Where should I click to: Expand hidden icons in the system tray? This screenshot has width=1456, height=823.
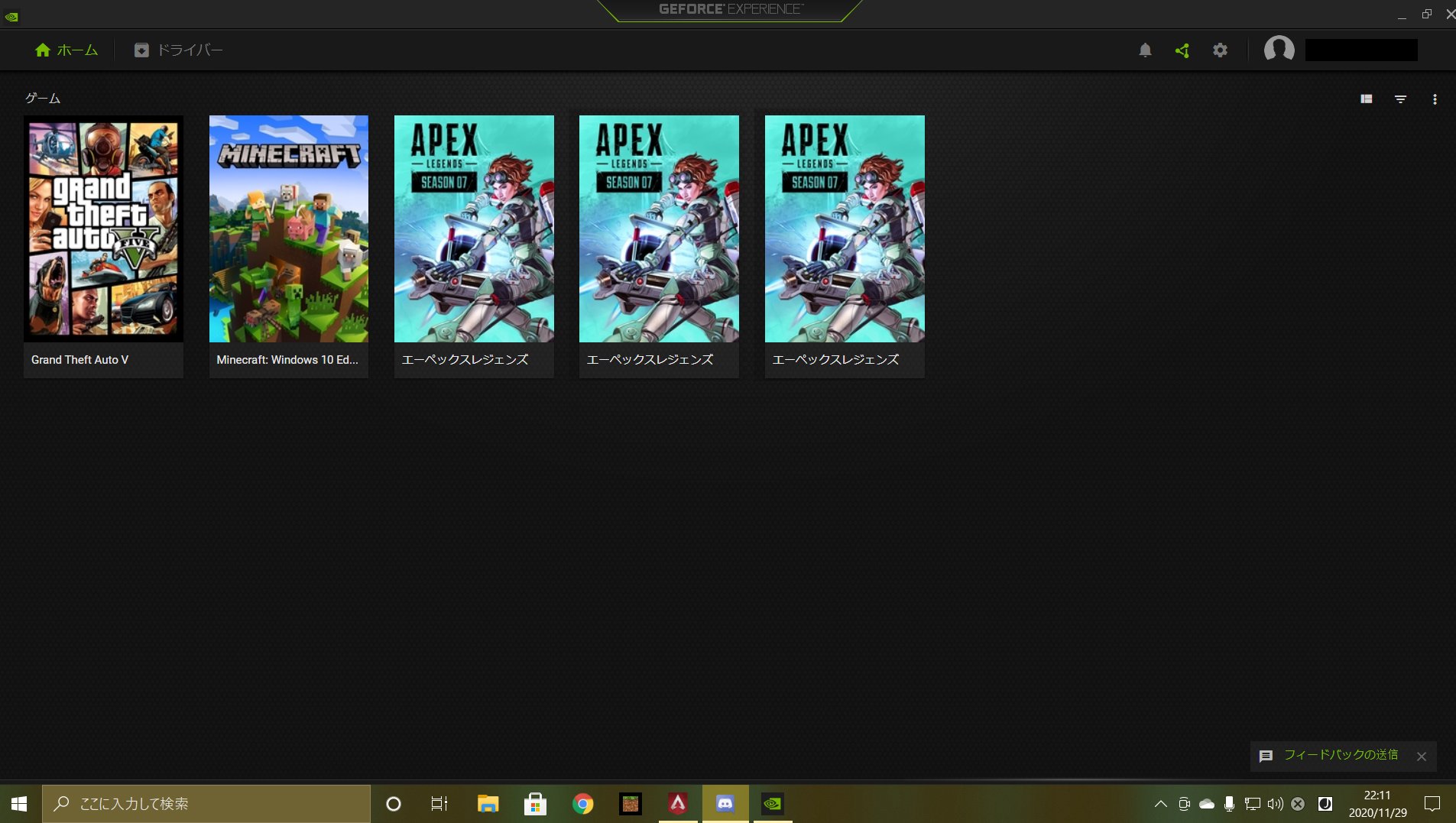[1160, 803]
